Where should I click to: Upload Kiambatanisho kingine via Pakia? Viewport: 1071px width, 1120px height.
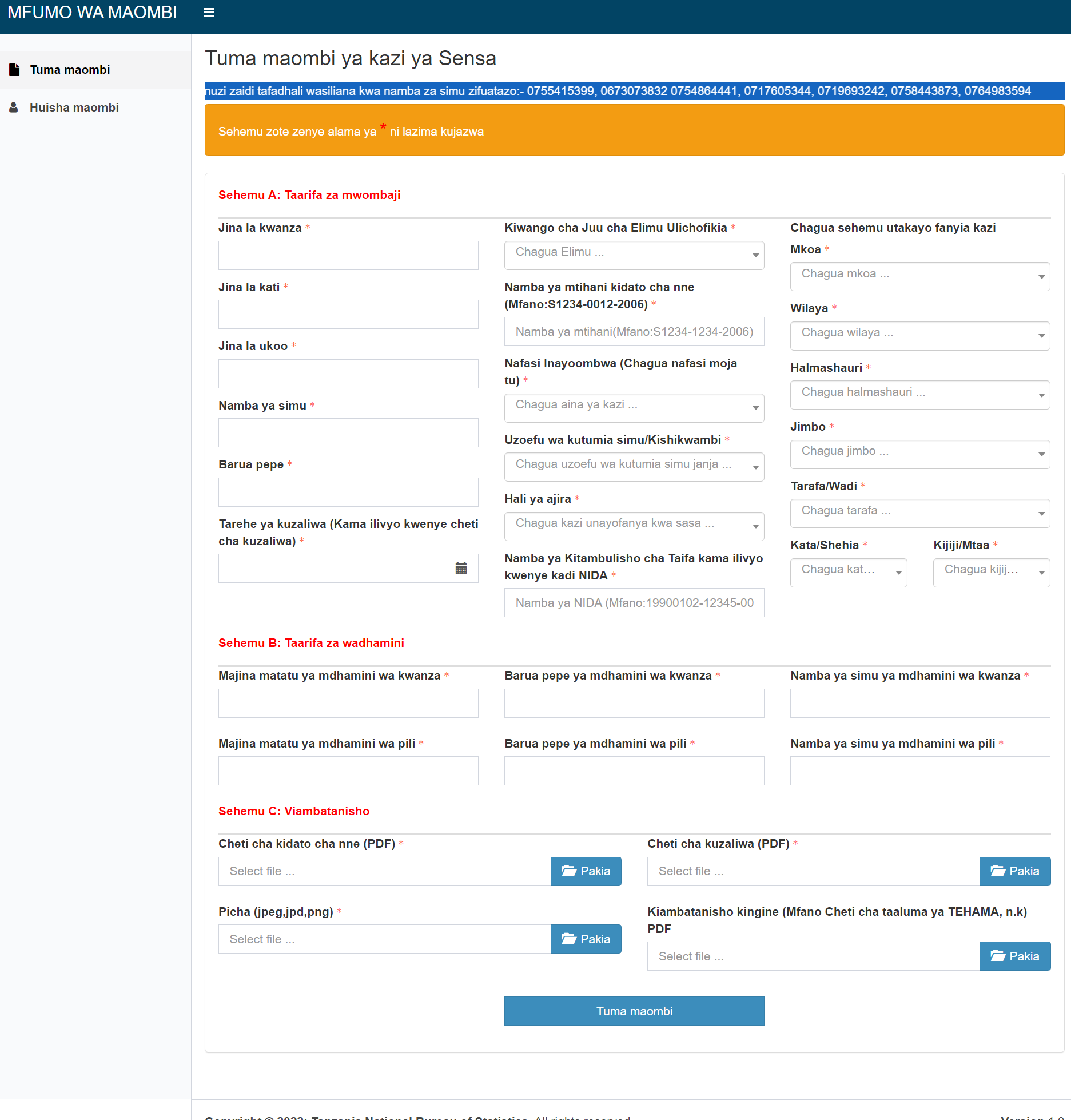[x=1014, y=956]
